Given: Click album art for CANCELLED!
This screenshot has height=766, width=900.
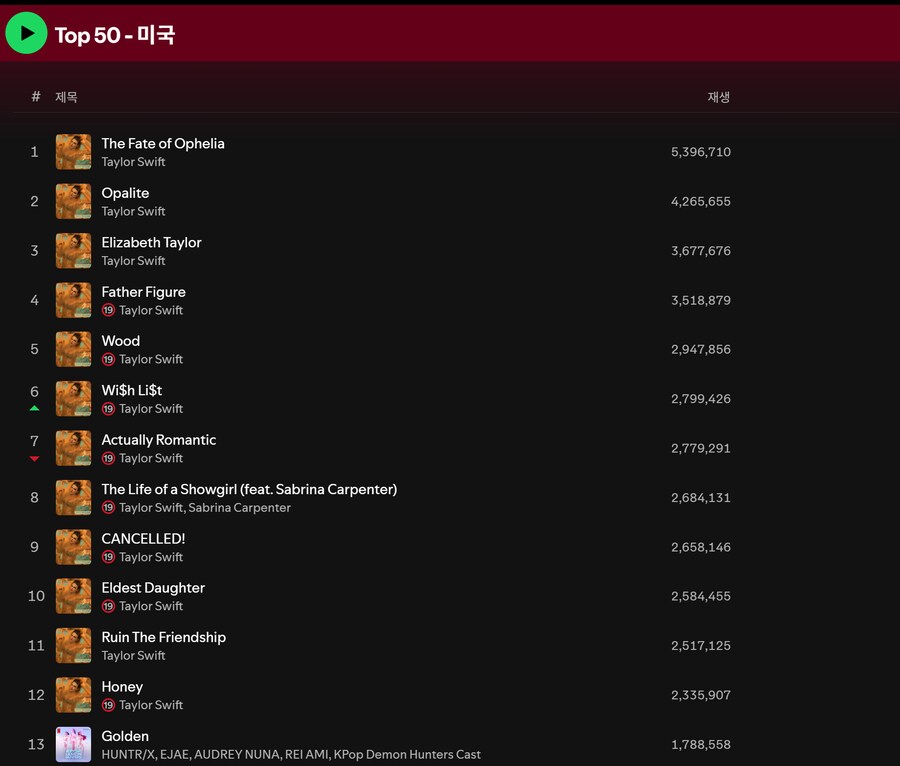Looking at the screenshot, I should tap(73, 547).
